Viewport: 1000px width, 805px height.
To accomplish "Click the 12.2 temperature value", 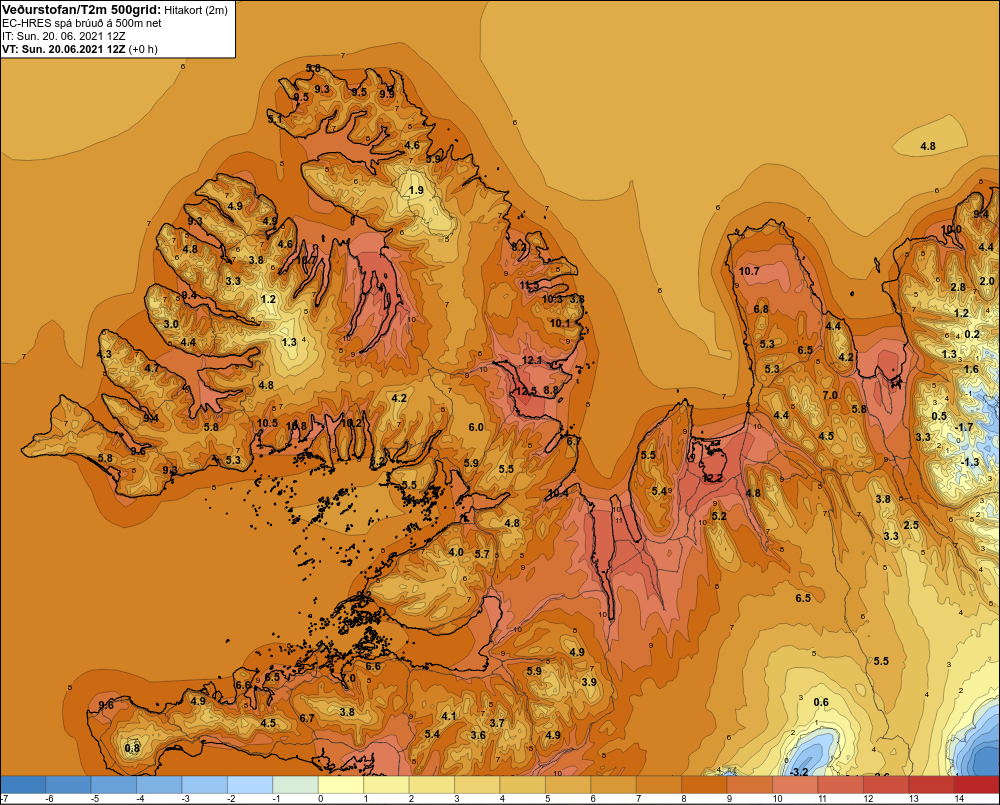I will coord(712,478).
